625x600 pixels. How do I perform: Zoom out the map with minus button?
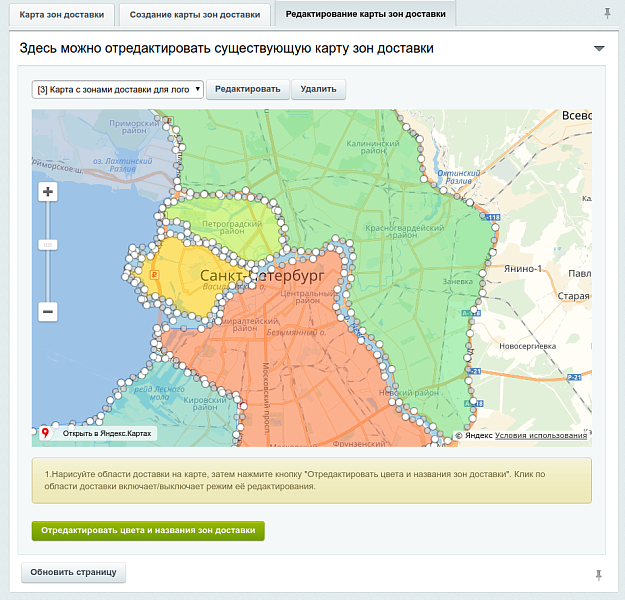click(x=47, y=311)
